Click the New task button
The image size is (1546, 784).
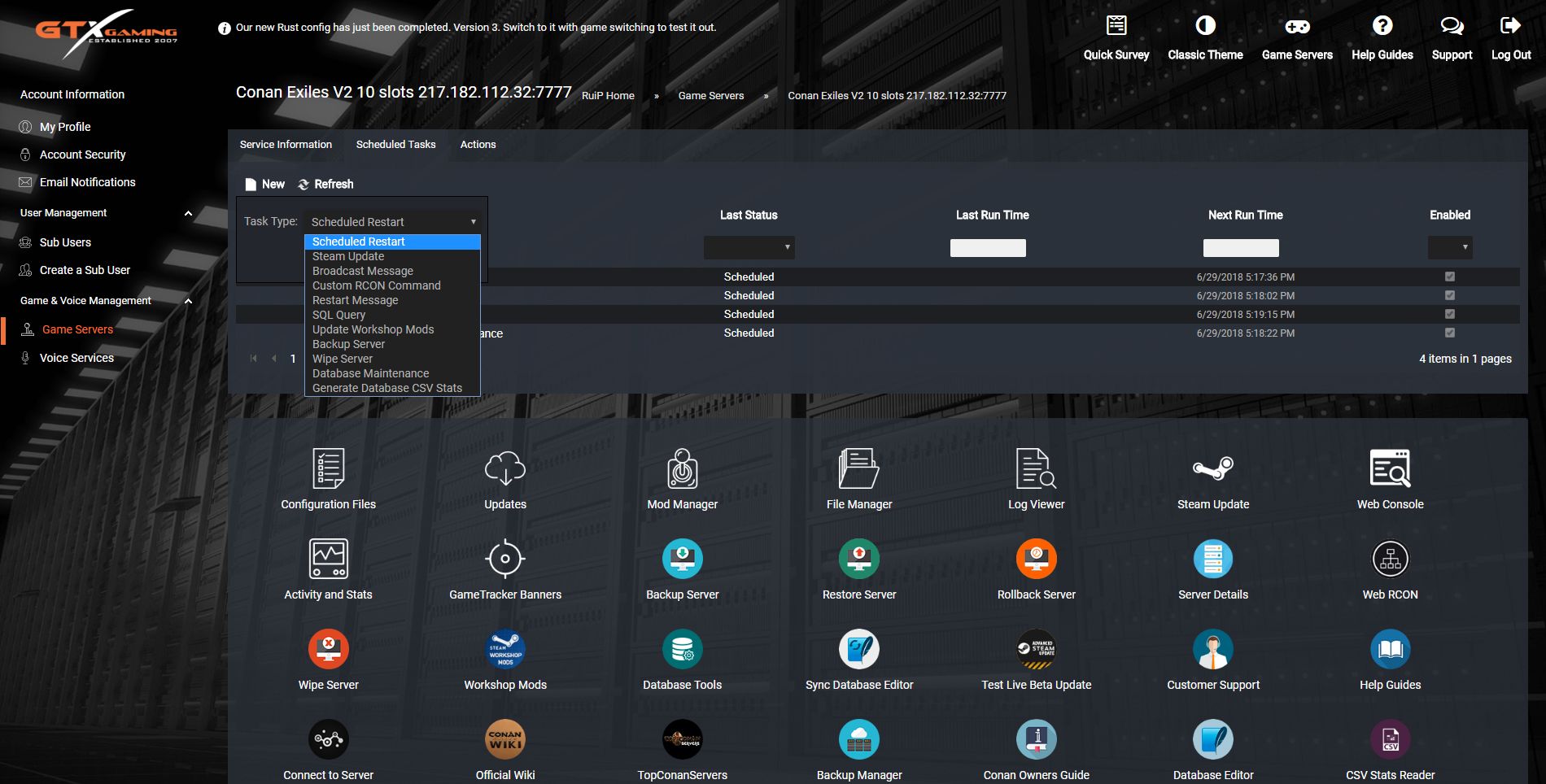pyautogui.click(x=264, y=184)
